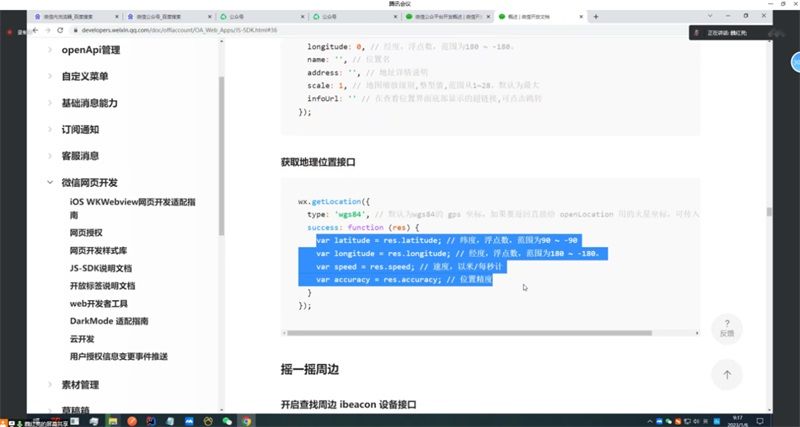The height and width of the screenshot is (427, 800).
Task: Click the scroll-to-top arrow button
Action: click(x=727, y=374)
